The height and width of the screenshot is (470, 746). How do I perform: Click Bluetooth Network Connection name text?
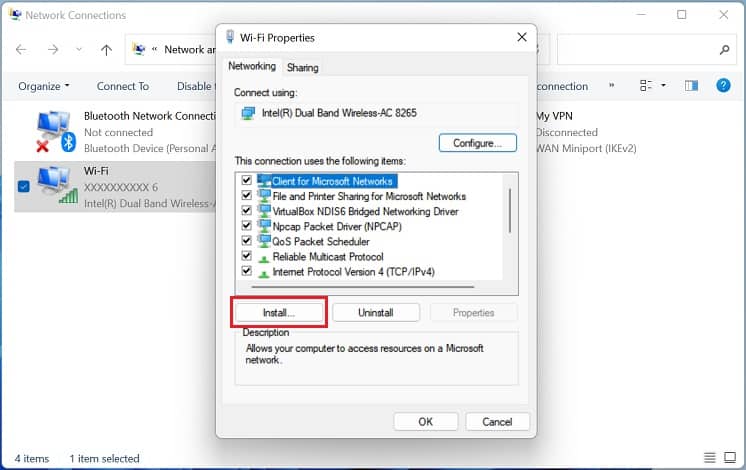click(x=149, y=116)
